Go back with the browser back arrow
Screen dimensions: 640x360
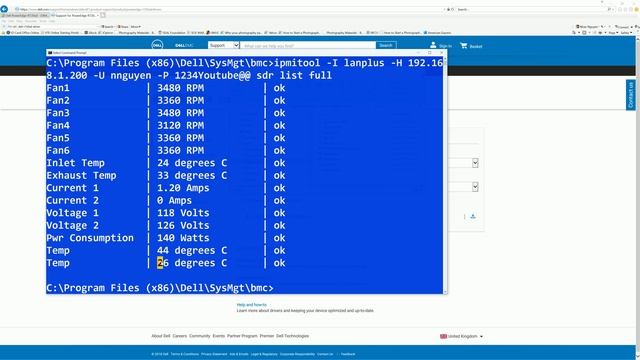pyautogui.click(x=4, y=9)
